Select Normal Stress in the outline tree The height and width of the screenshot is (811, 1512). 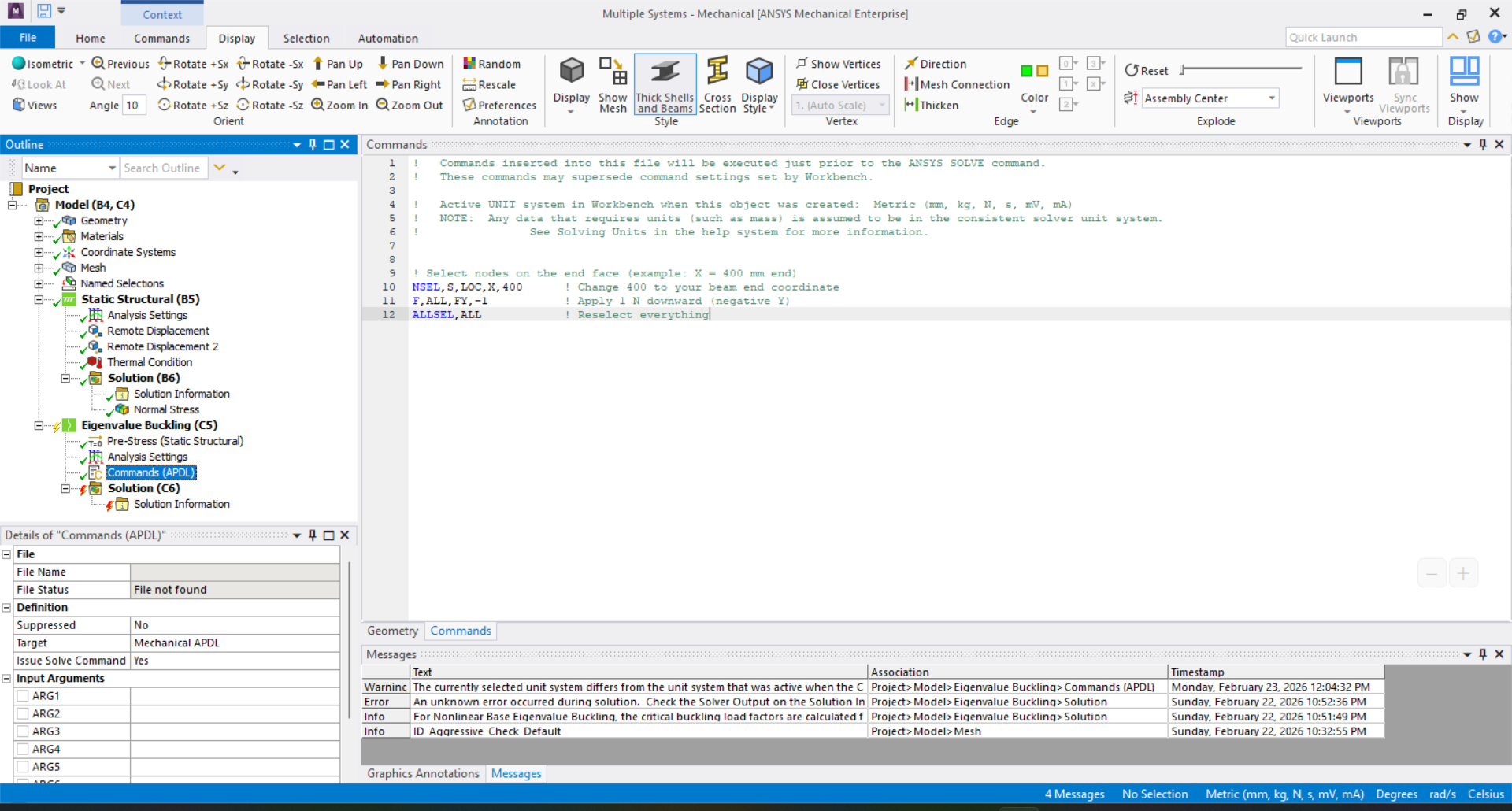166,409
